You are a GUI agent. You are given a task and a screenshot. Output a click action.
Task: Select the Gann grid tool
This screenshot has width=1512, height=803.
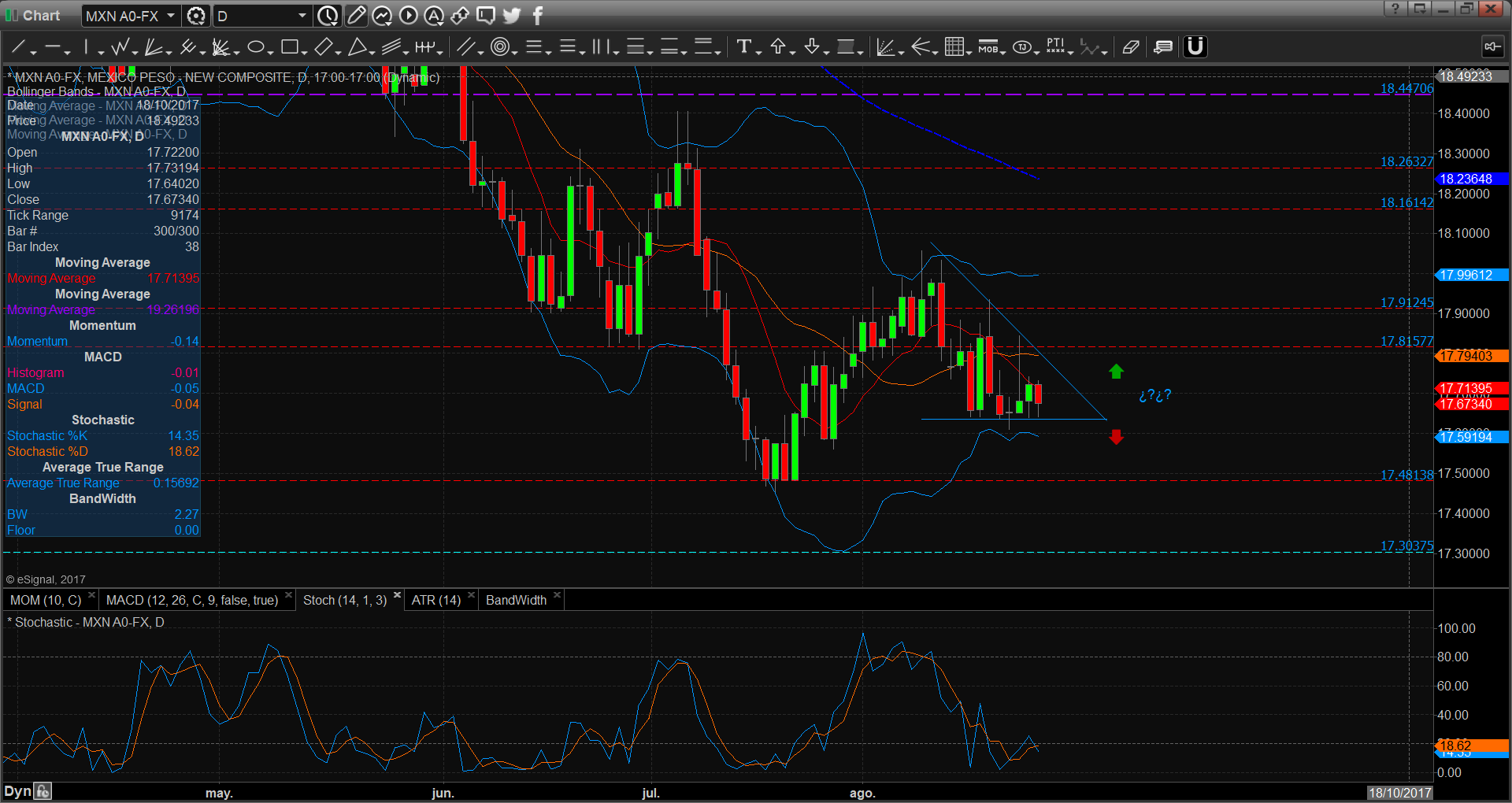954,47
